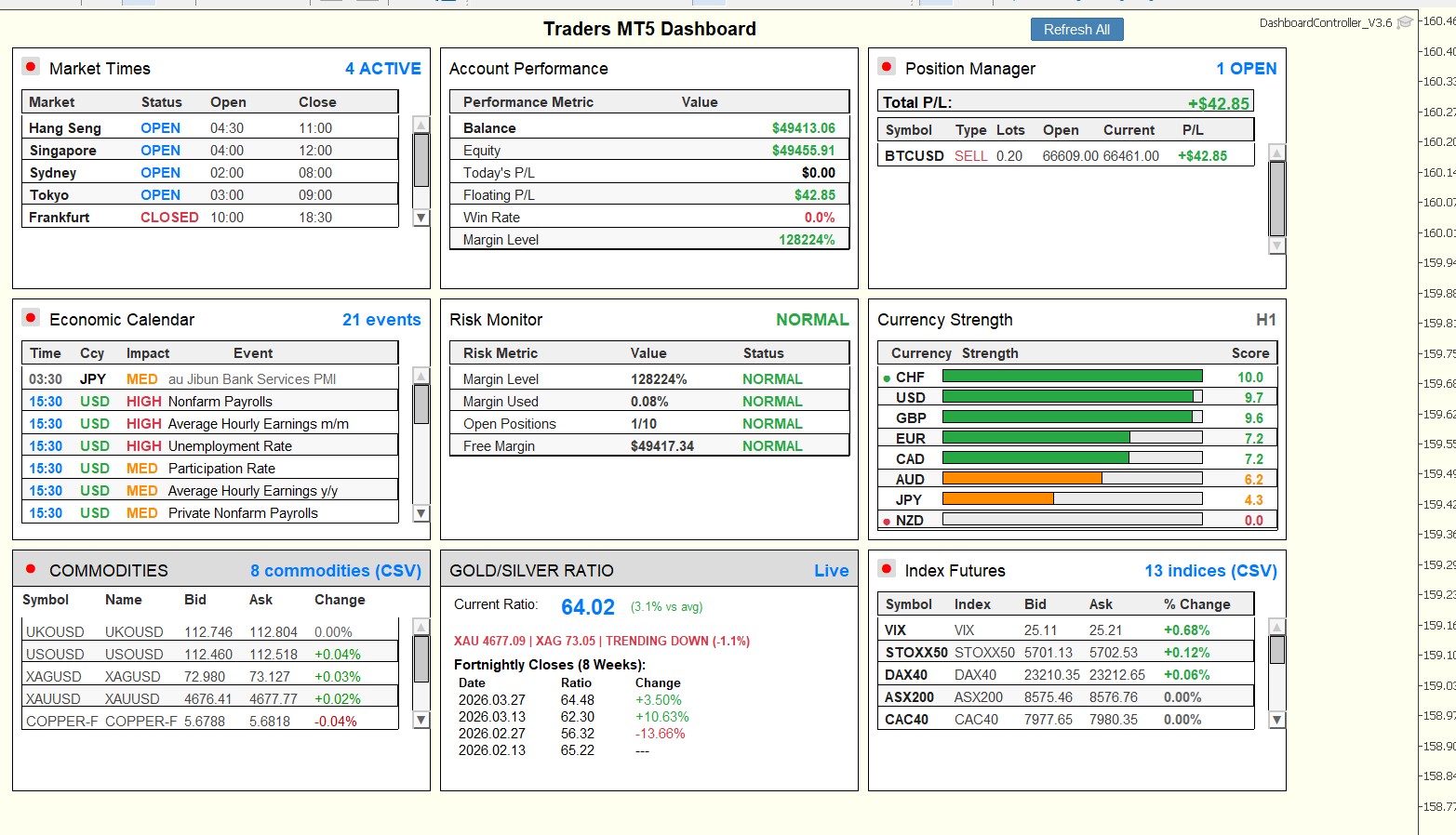Click the H1 timeframe label in Currency Strength
1456x835 pixels.
click(1265, 320)
